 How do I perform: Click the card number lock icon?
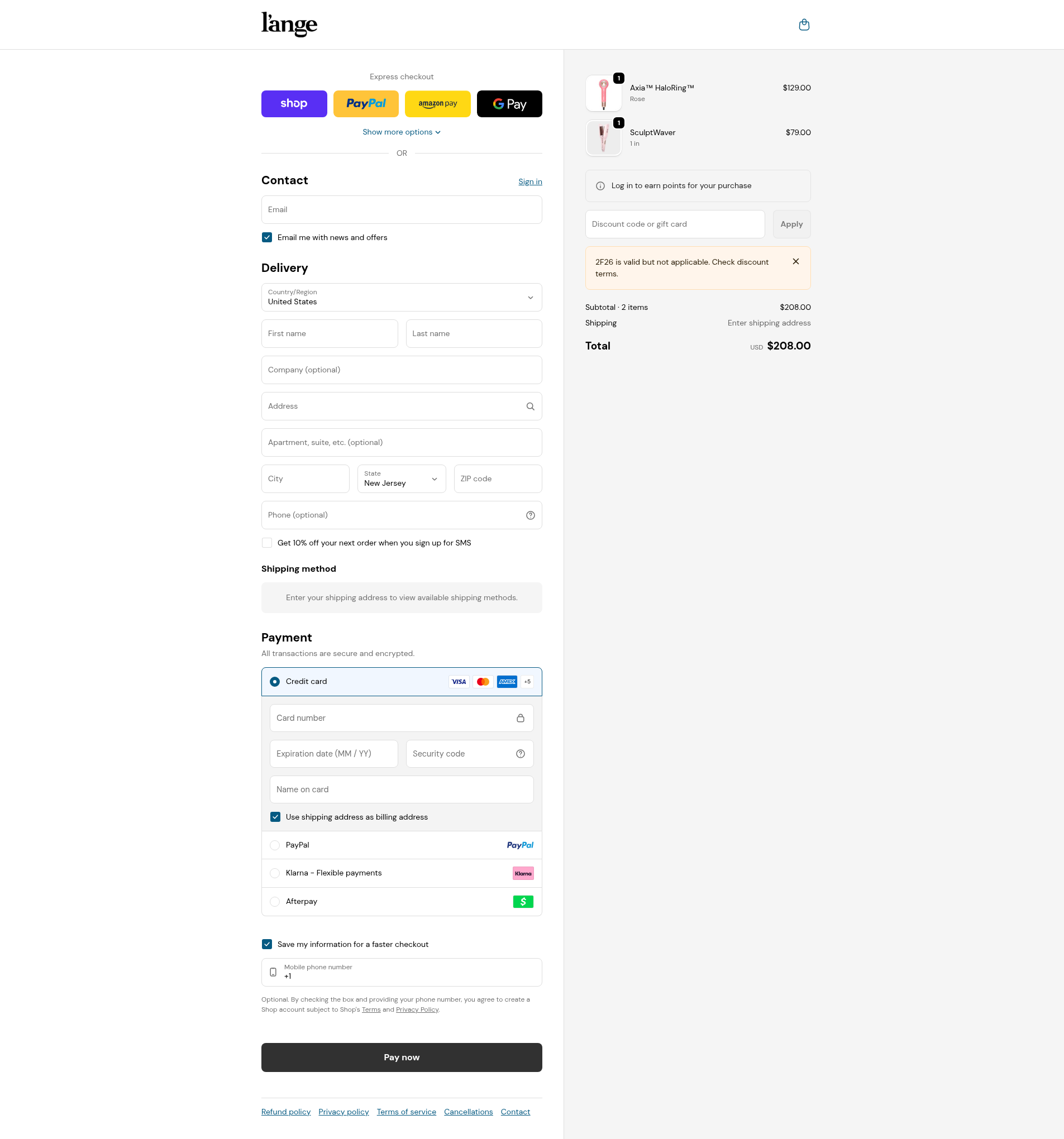click(x=520, y=718)
